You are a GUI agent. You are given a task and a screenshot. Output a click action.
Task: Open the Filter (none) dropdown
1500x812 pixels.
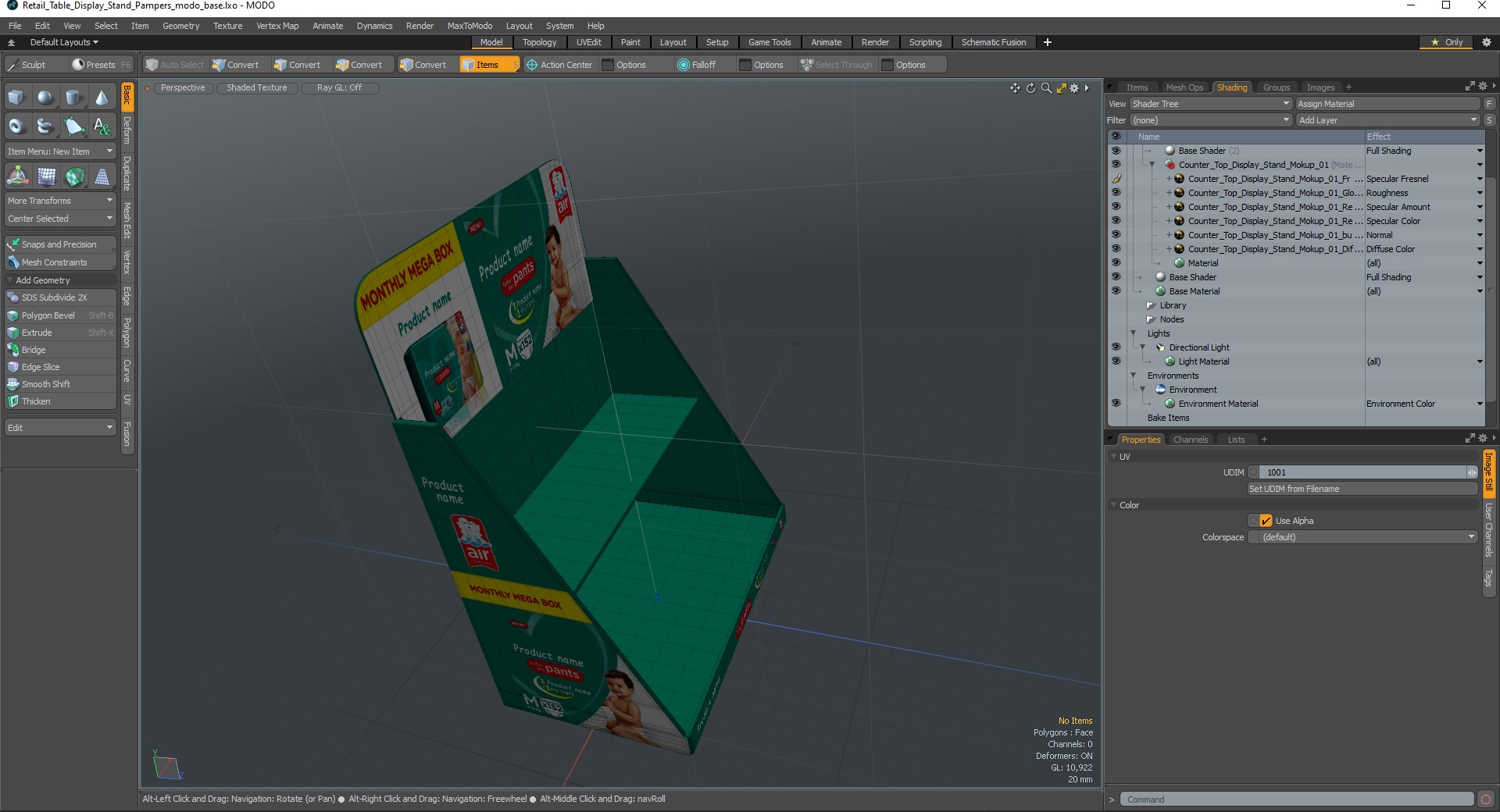click(1210, 120)
